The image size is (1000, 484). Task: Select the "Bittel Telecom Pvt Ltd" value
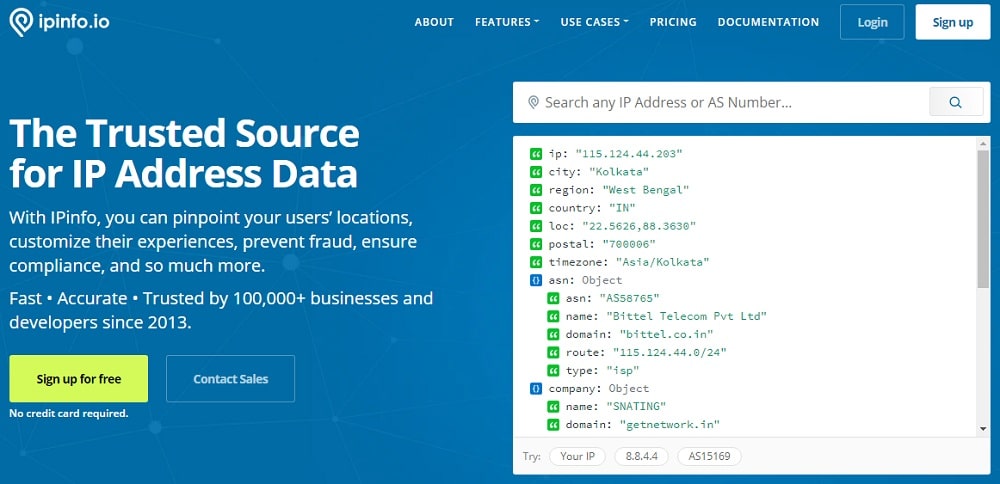(x=686, y=316)
